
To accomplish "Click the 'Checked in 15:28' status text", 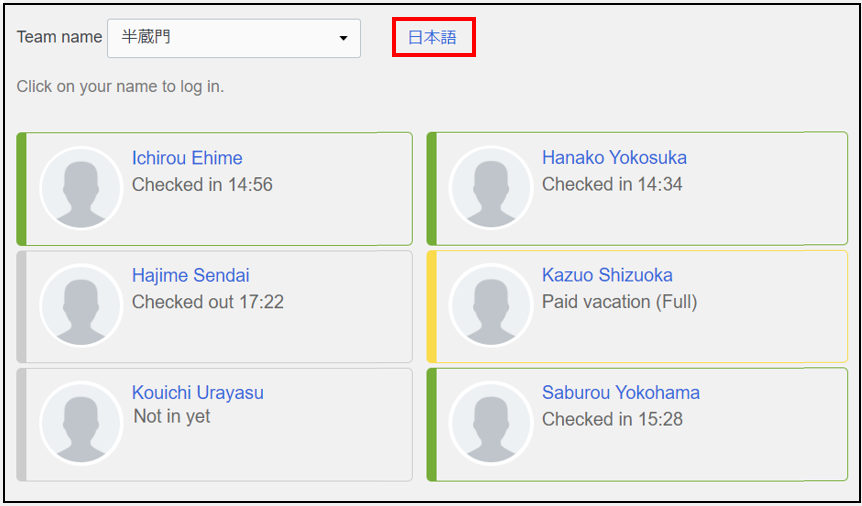I will click(x=612, y=420).
